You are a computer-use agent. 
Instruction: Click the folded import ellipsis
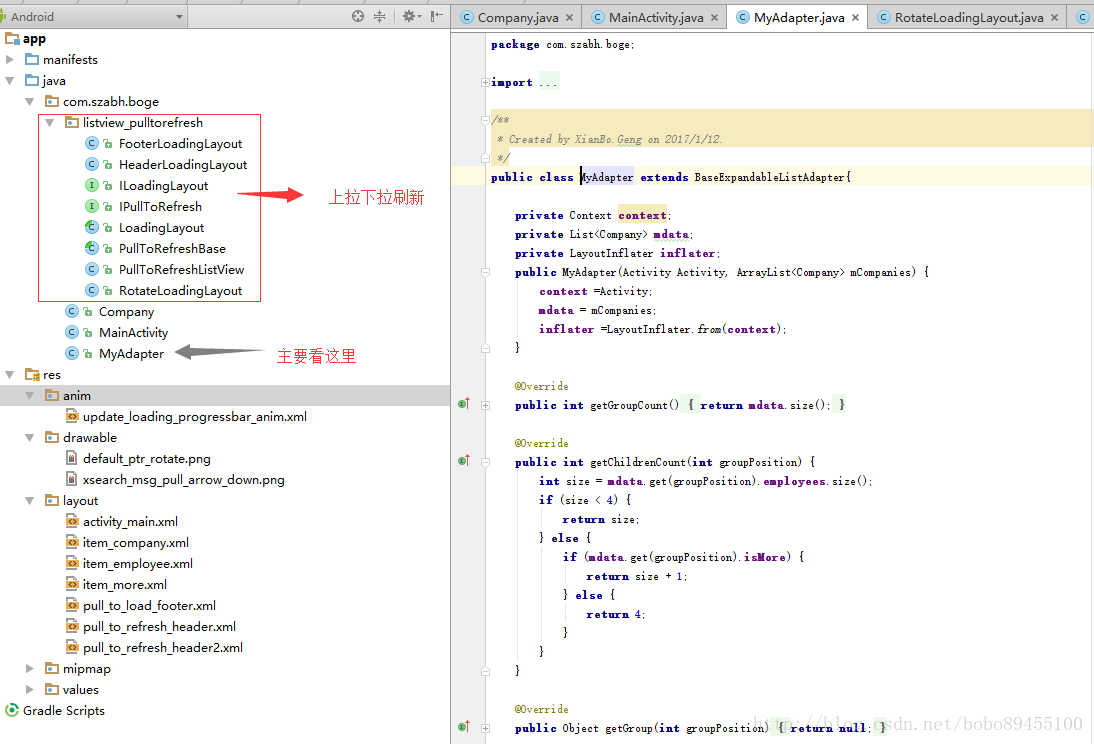click(548, 82)
